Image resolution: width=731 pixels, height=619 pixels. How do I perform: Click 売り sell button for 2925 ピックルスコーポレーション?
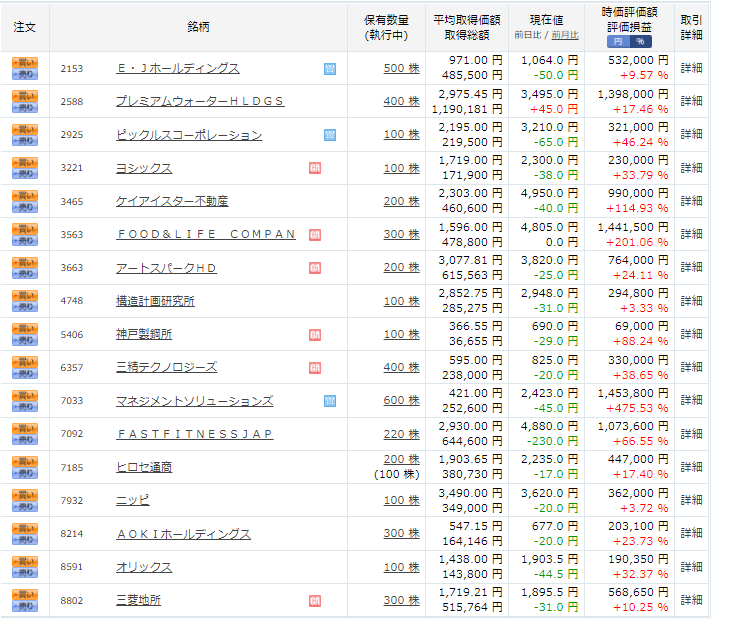[x=25, y=141]
